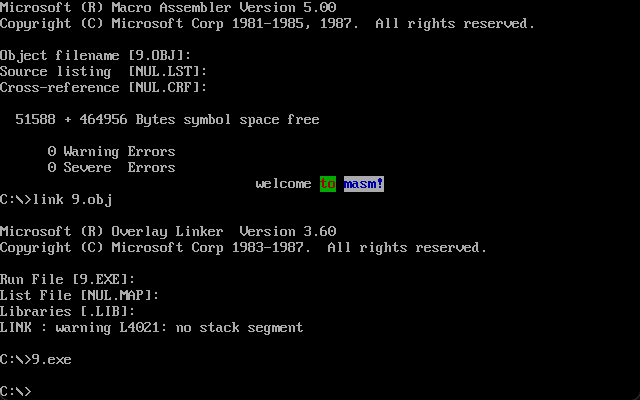This screenshot has height=400, width=640.
Task: Click the assembler copyright line 1981-1985, 1987
Action: click(267, 24)
